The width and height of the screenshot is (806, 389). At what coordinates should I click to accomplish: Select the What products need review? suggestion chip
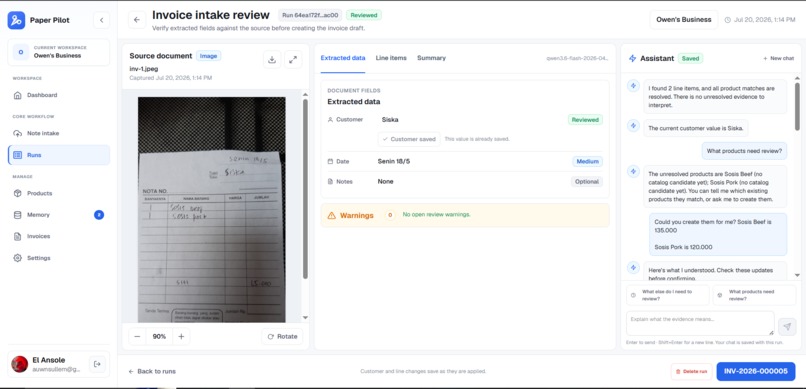pos(754,295)
